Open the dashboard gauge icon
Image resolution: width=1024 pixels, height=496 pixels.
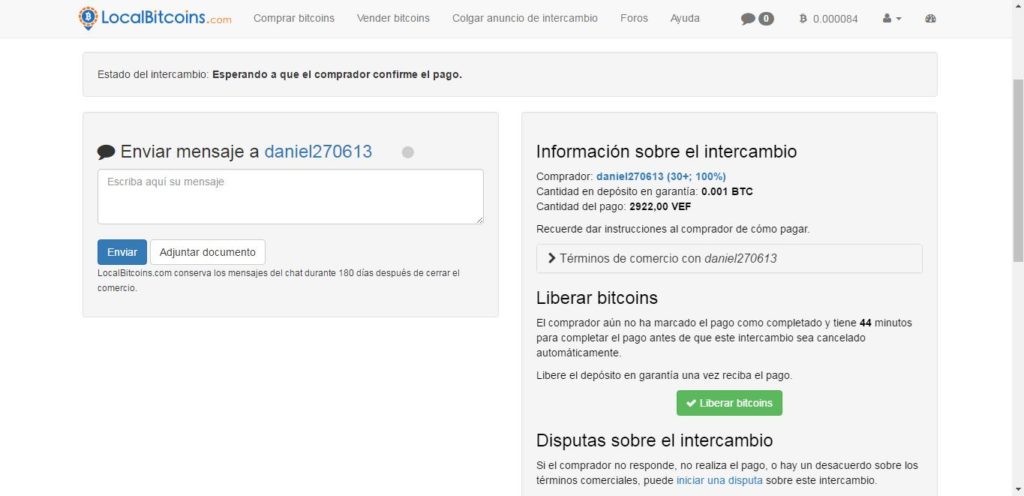tap(931, 19)
